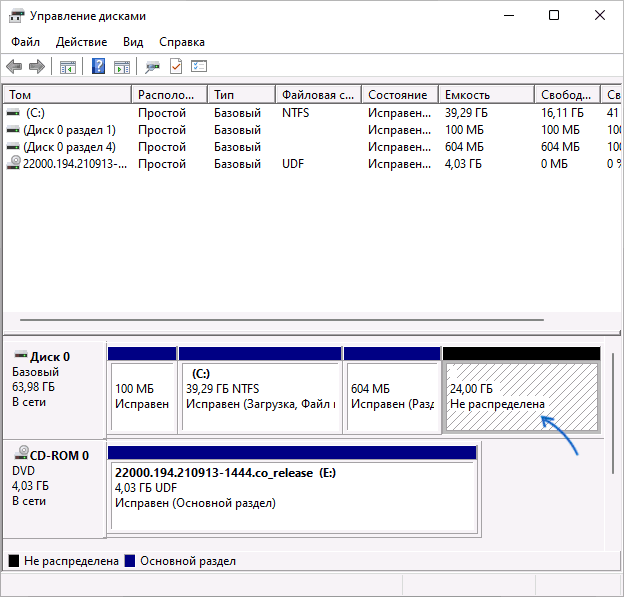This screenshot has width=624, height=597.
Task: Select the 24,00 ГБ unallocated space block
Action: tap(521, 397)
